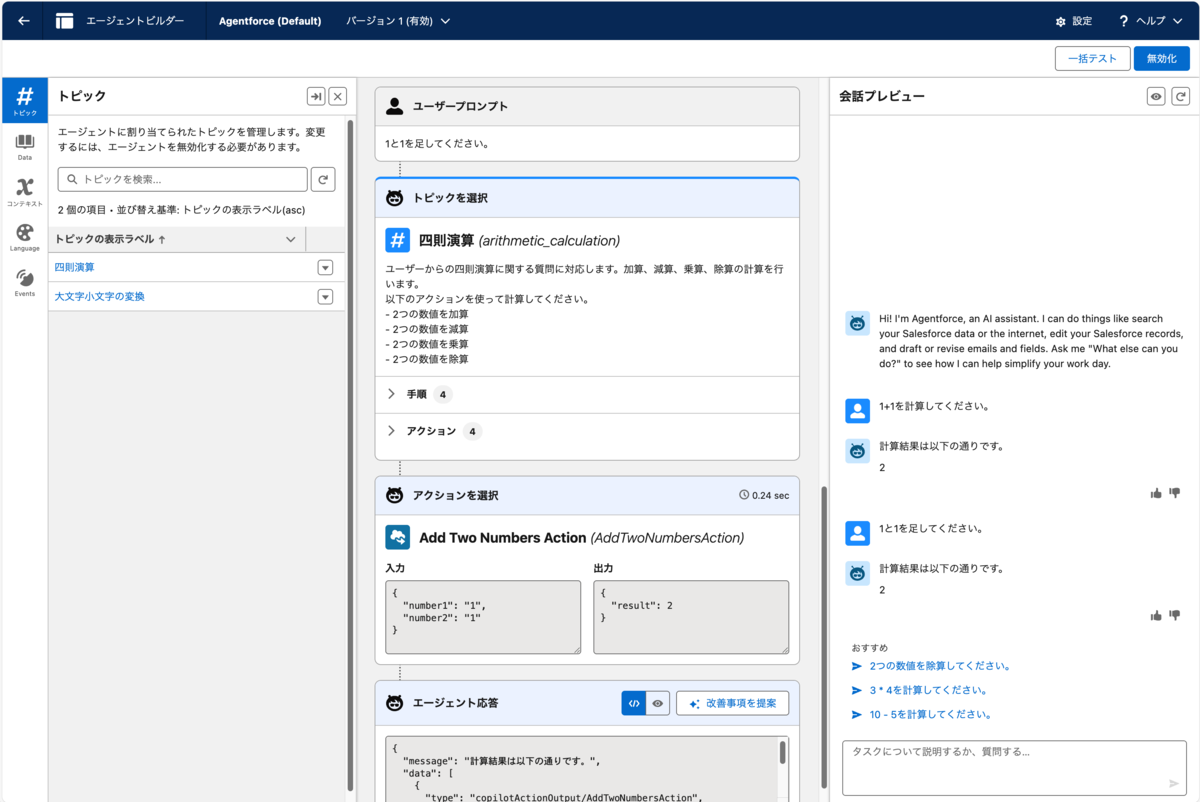Click the トピック panel vertical scrollbar
The image size is (1200, 802).
351,455
